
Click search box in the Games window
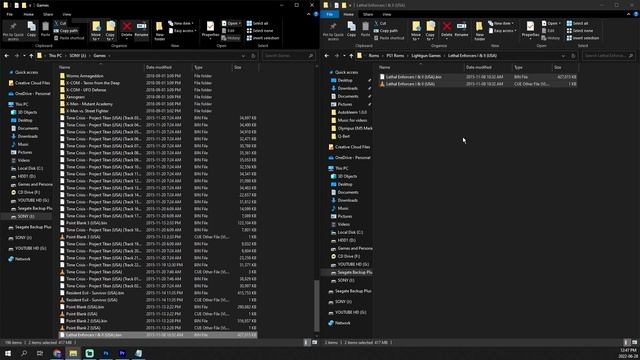(288, 56)
